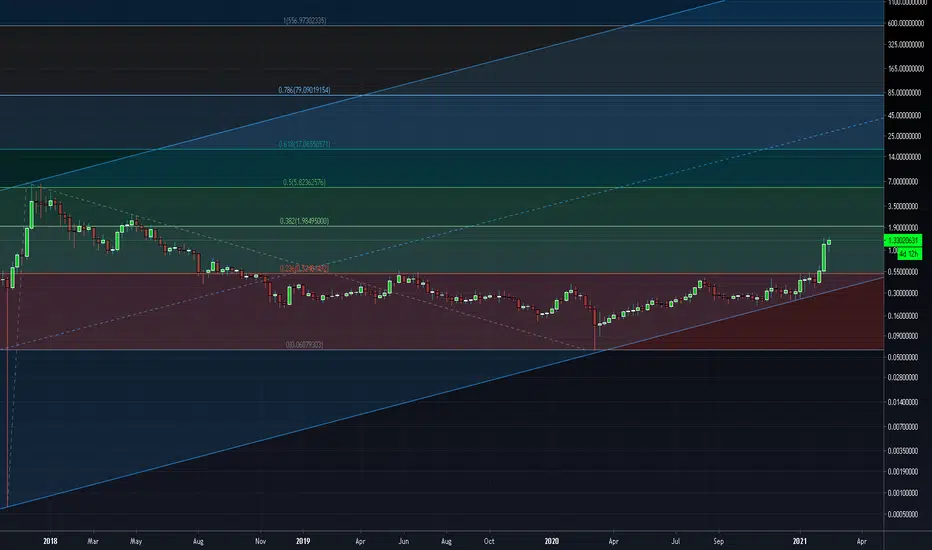Click the 0.236 Fibonacci retracement label in red
Viewport: 932px width, 550px height.
tap(304, 268)
